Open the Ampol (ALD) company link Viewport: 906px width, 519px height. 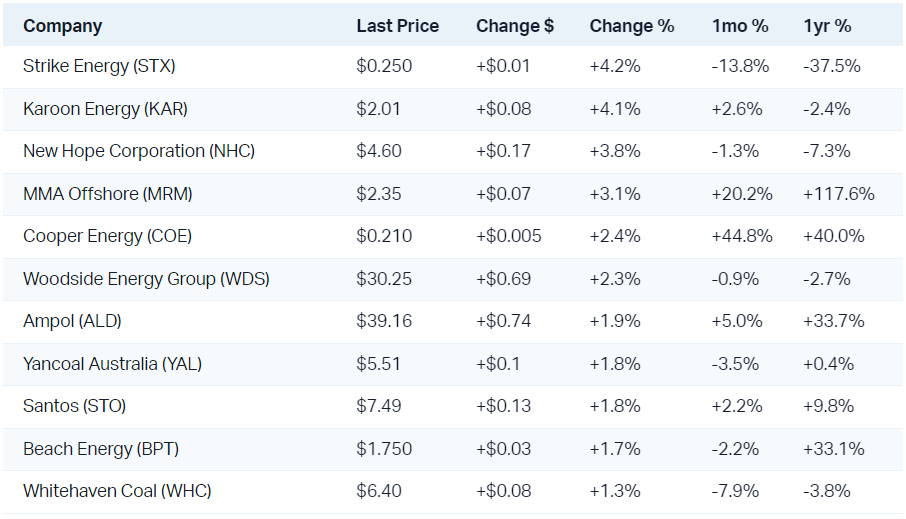click(x=72, y=321)
